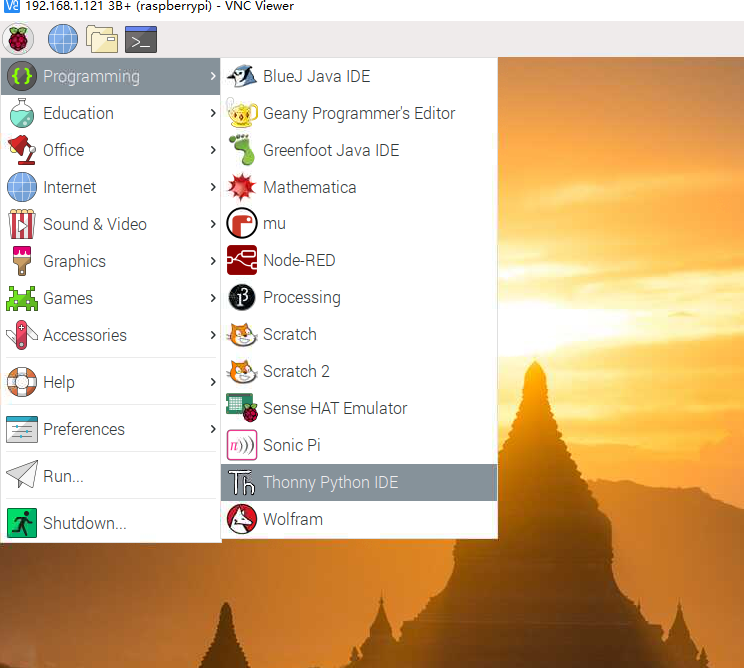Launch Mathematica from Programming submenu
744x668 pixels.
(359, 187)
